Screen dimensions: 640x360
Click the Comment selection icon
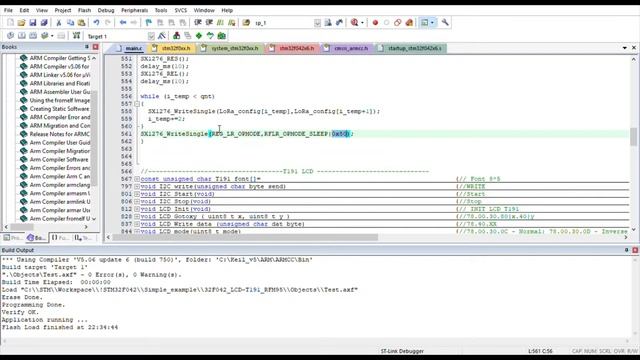(220, 23)
